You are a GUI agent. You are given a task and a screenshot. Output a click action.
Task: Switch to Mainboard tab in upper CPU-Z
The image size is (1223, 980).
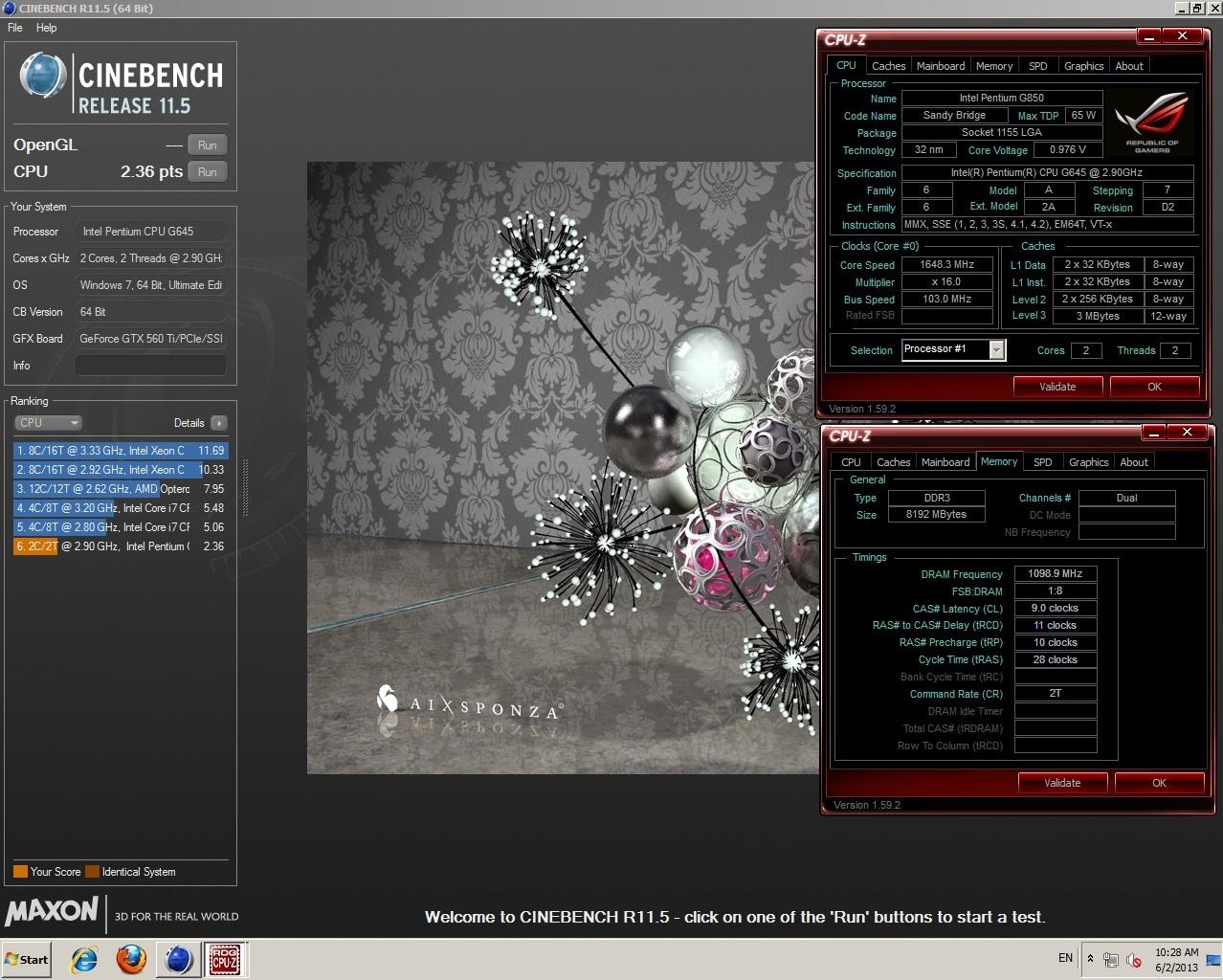coord(941,66)
